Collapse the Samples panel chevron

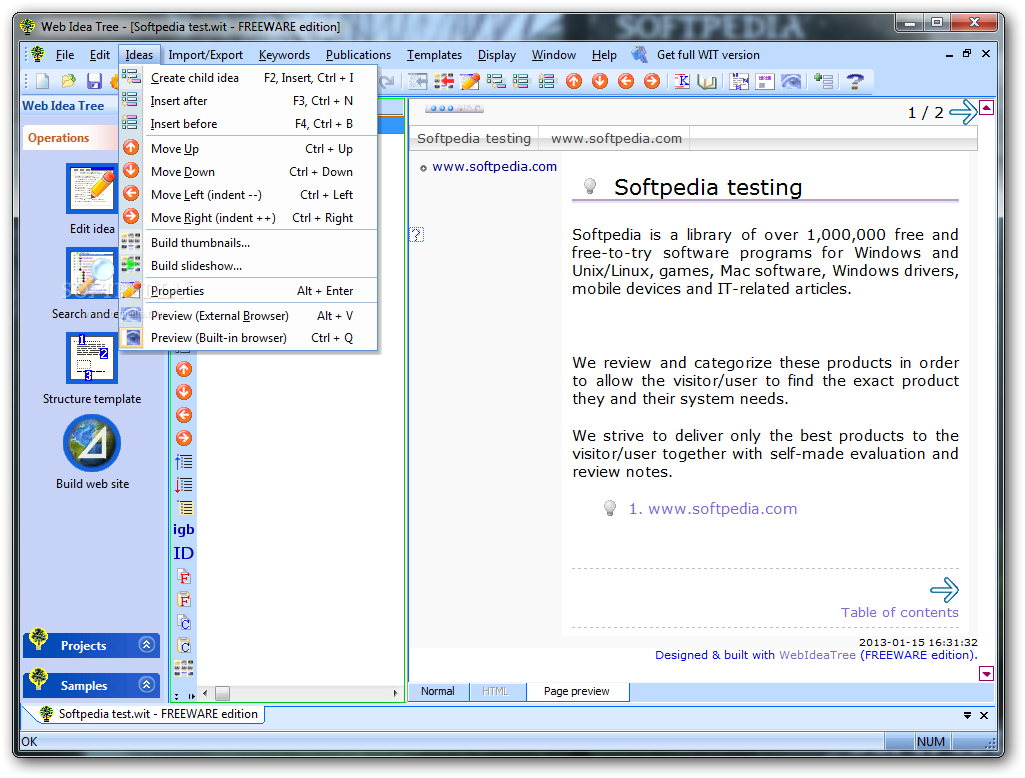[147, 685]
